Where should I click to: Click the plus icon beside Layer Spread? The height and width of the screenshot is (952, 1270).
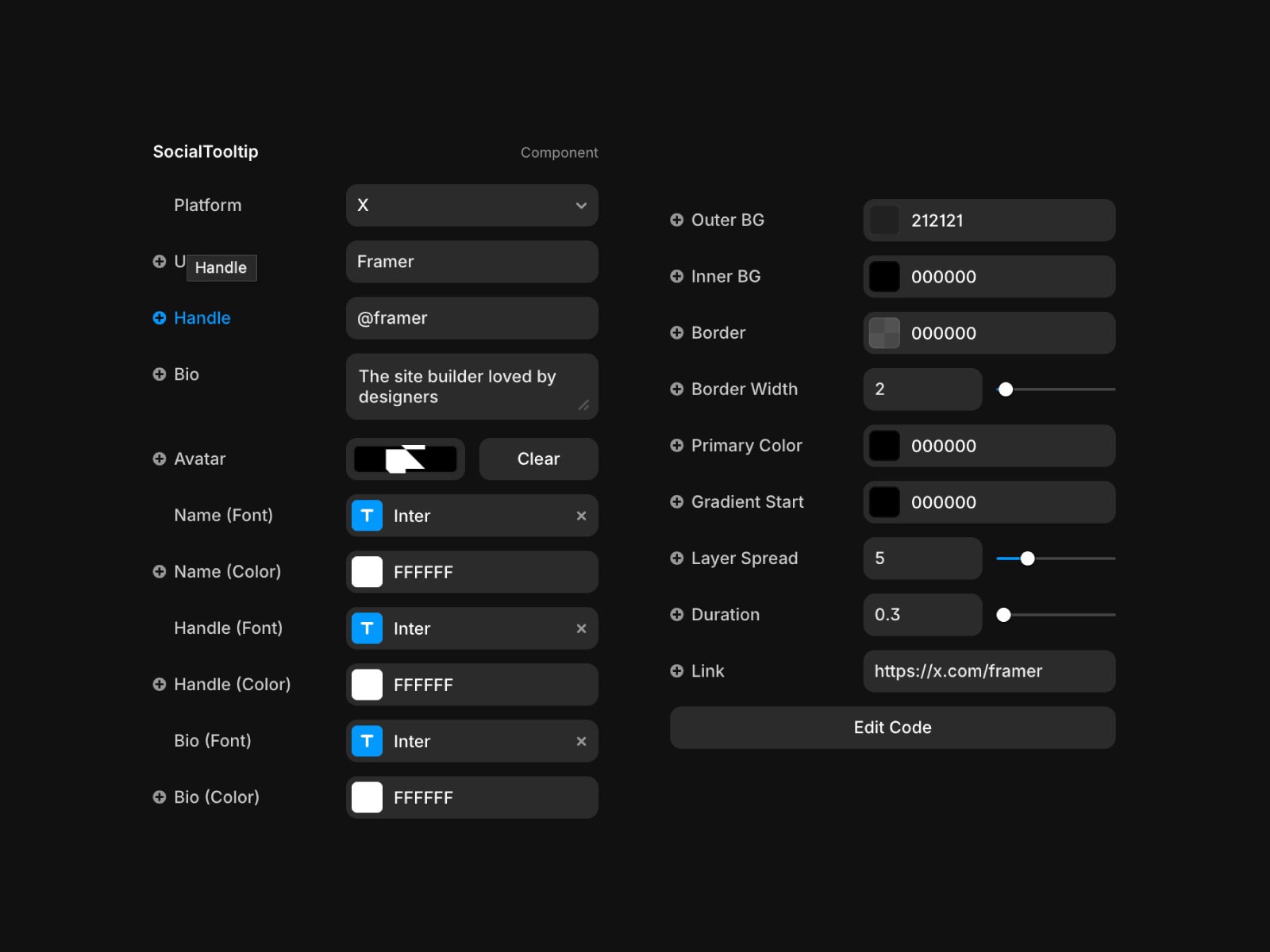point(677,559)
